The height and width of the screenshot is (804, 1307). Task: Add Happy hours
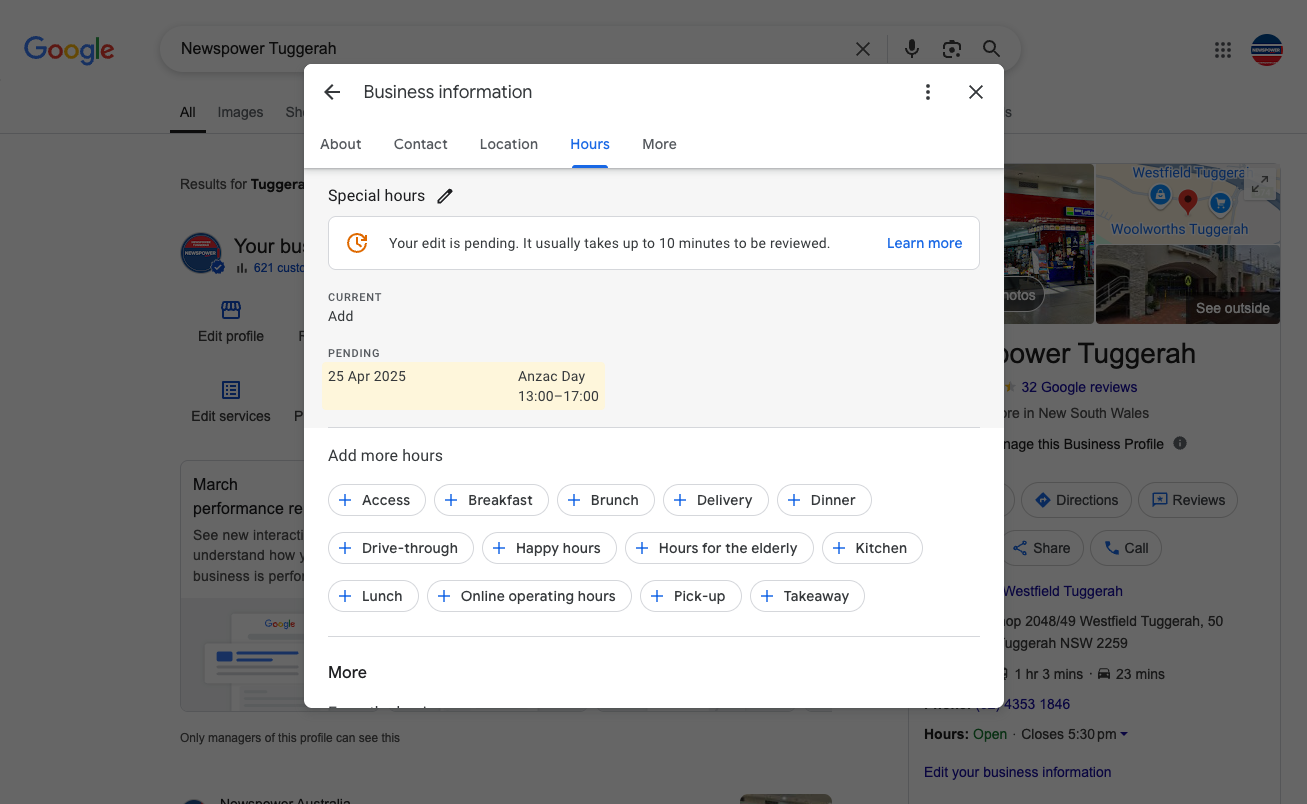(550, 548)
